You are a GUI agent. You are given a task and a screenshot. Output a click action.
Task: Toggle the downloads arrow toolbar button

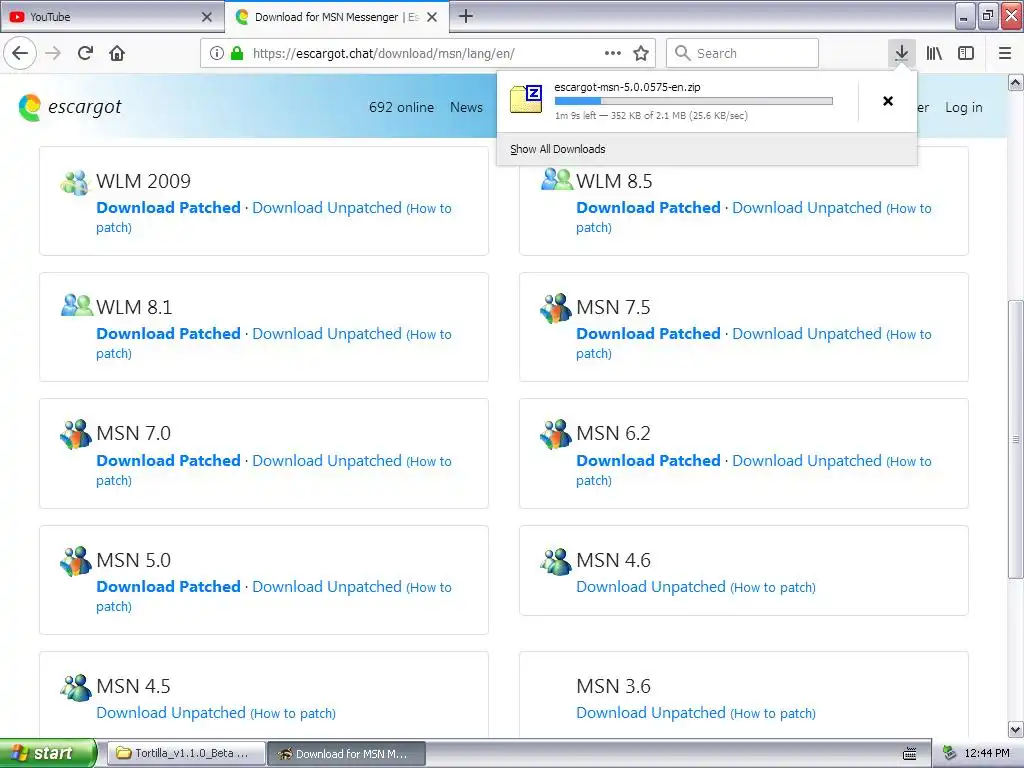(902, 53)
